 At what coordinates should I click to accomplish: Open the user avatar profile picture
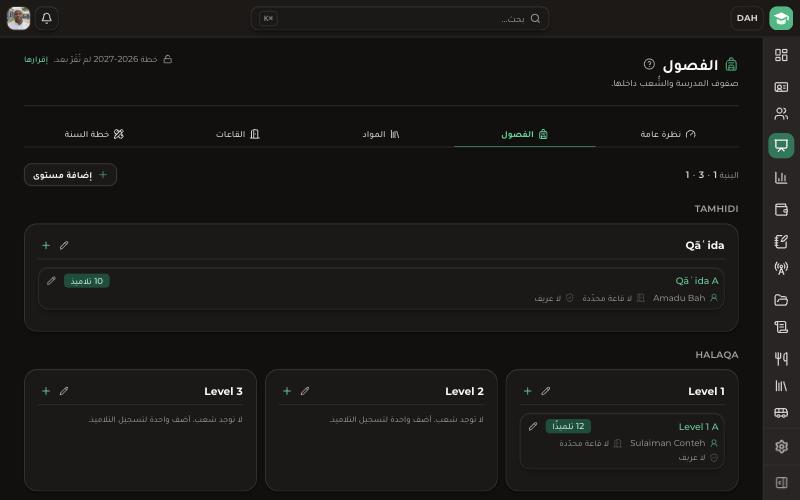[x=18, y=18]
